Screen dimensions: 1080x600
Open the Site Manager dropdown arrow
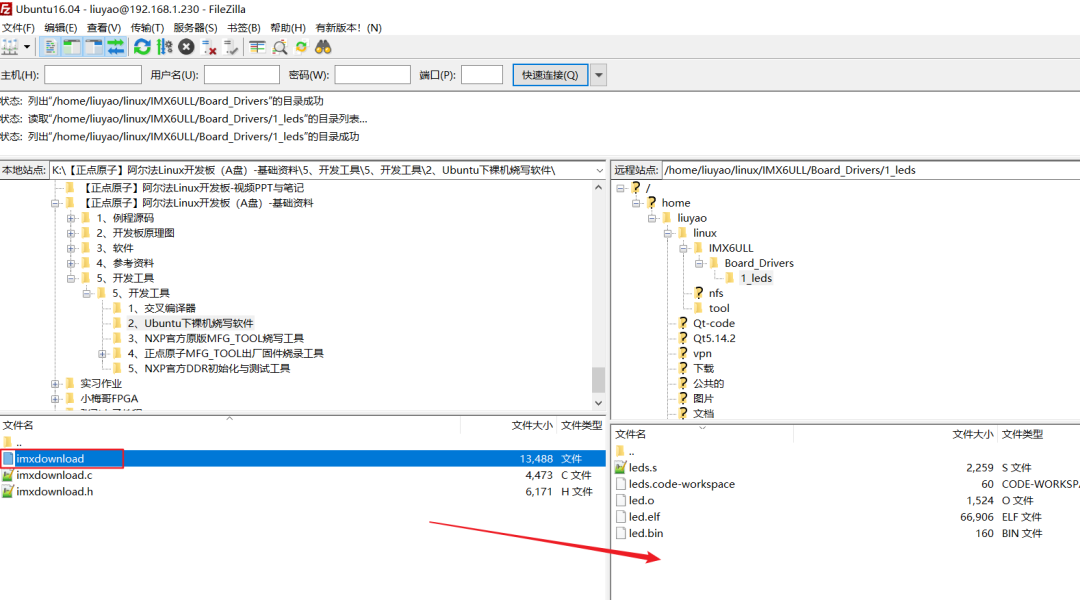pos(26,47)
